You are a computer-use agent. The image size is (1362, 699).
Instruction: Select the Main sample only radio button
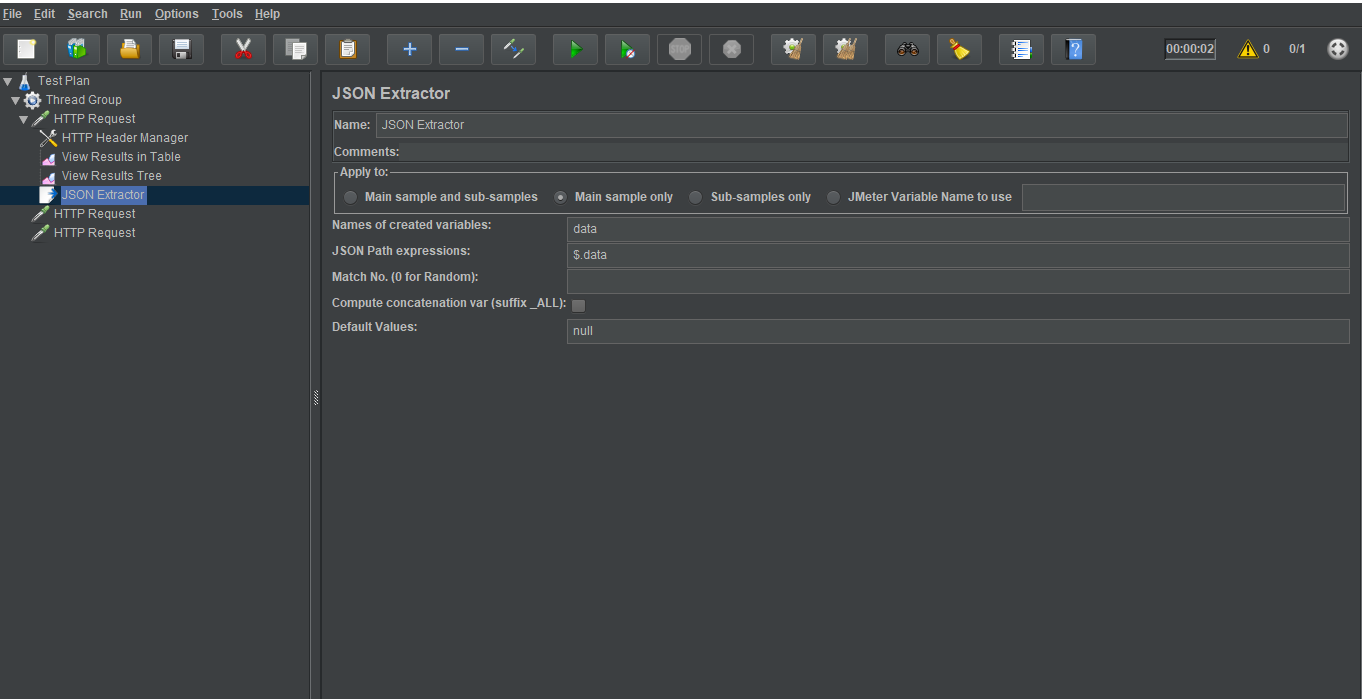click(x=560, y=196)
